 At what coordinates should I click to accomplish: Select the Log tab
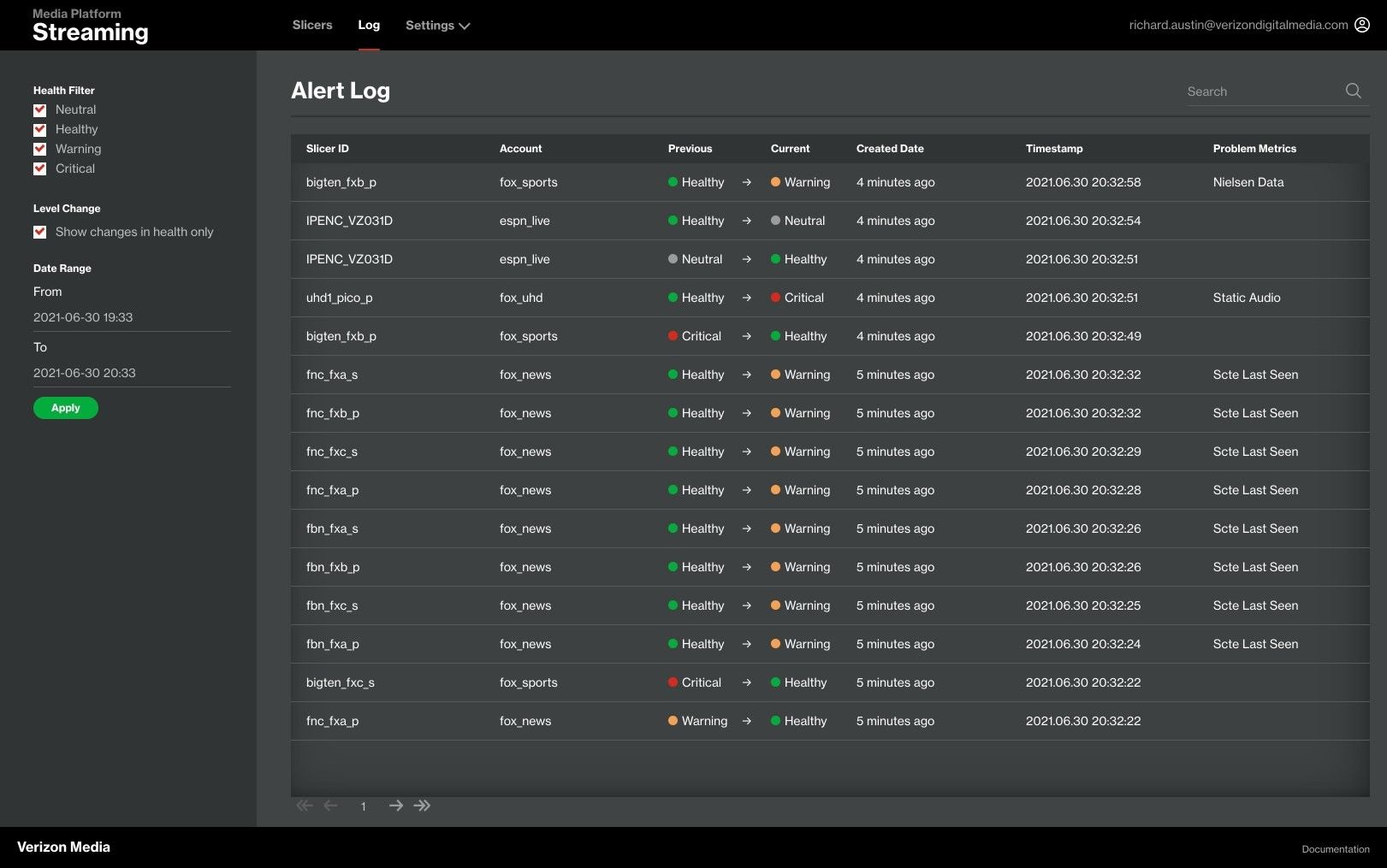369,25
